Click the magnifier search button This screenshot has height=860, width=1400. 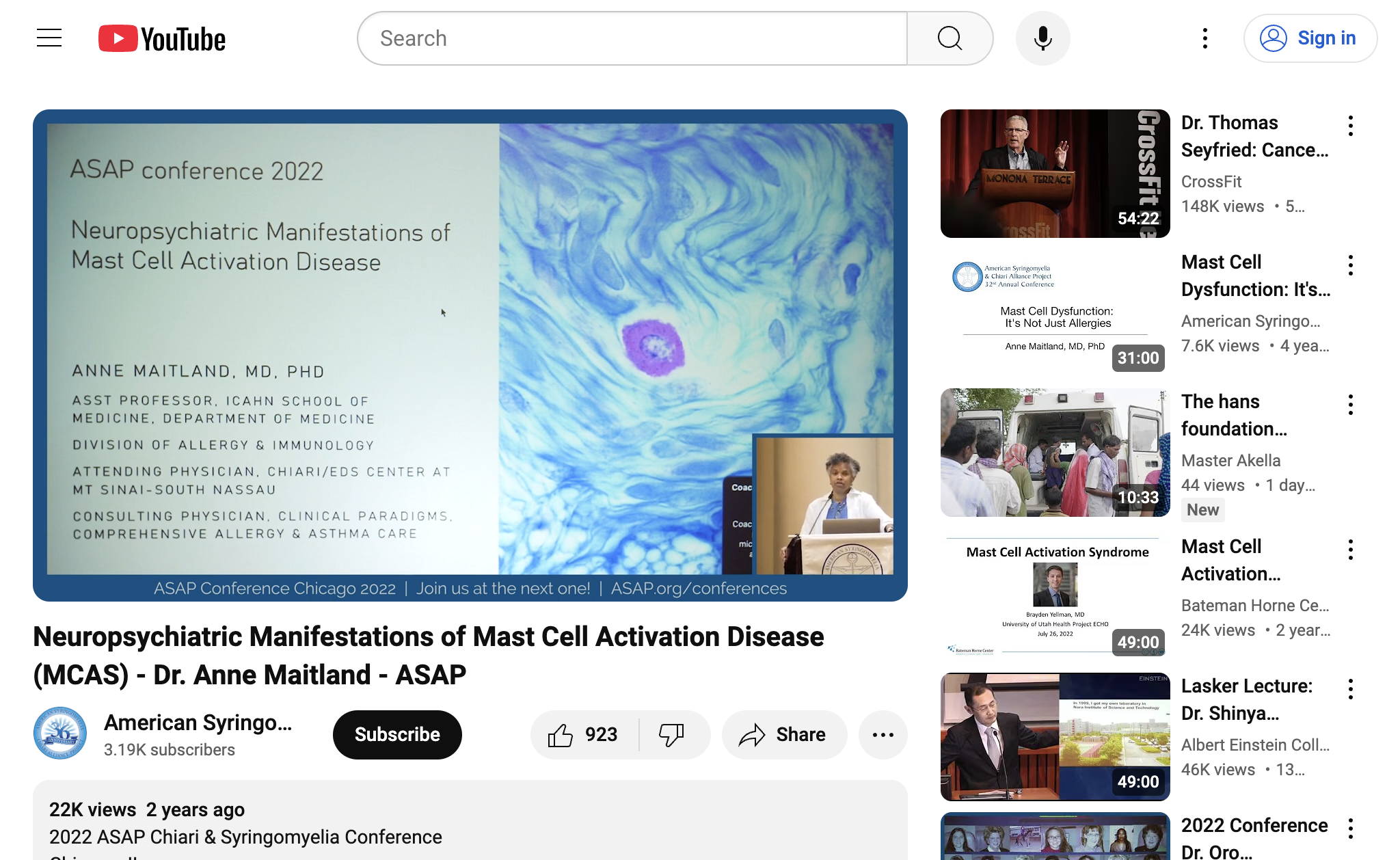click(x=950, y=38)
